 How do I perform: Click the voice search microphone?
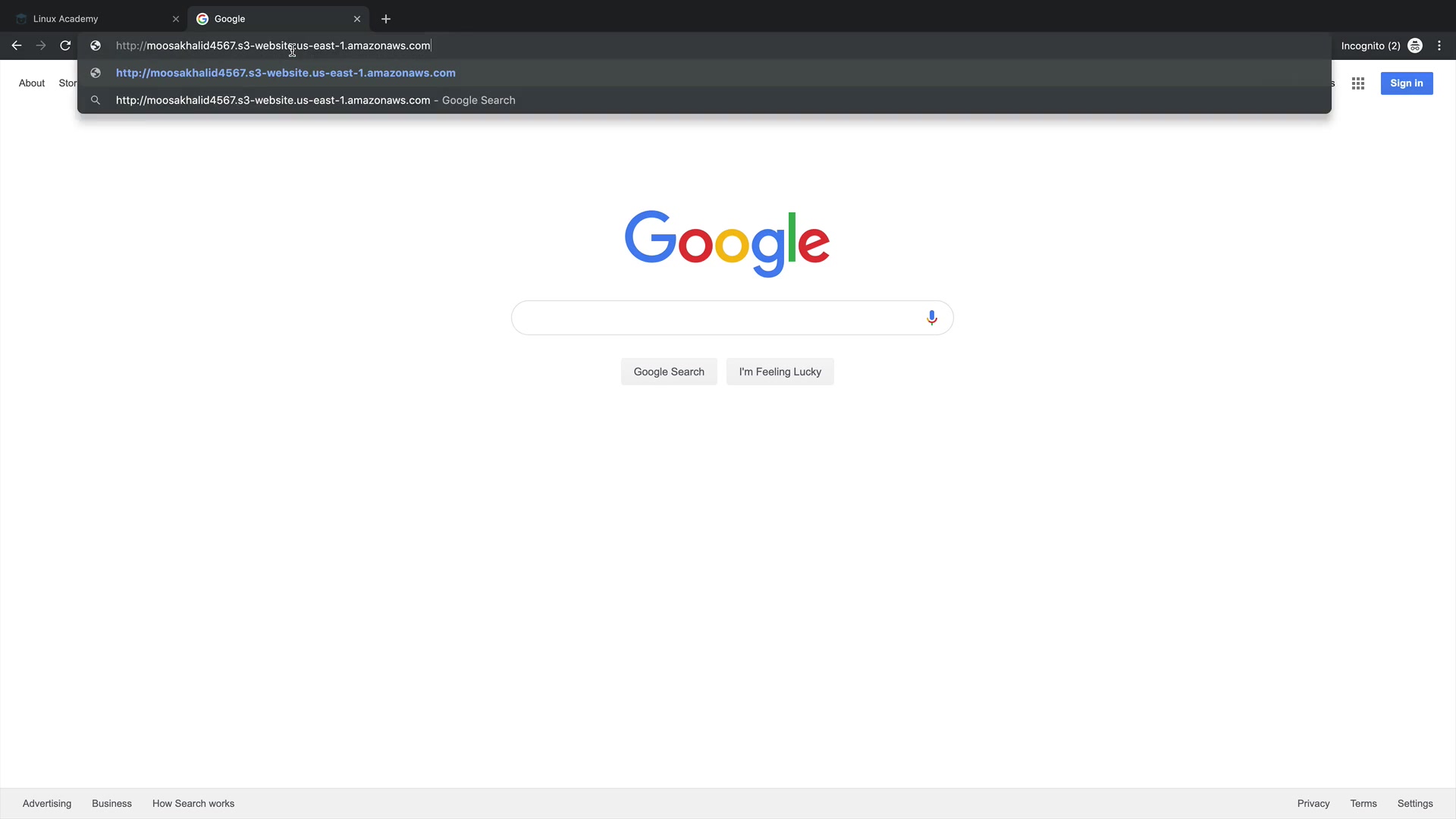pos(931,318)
